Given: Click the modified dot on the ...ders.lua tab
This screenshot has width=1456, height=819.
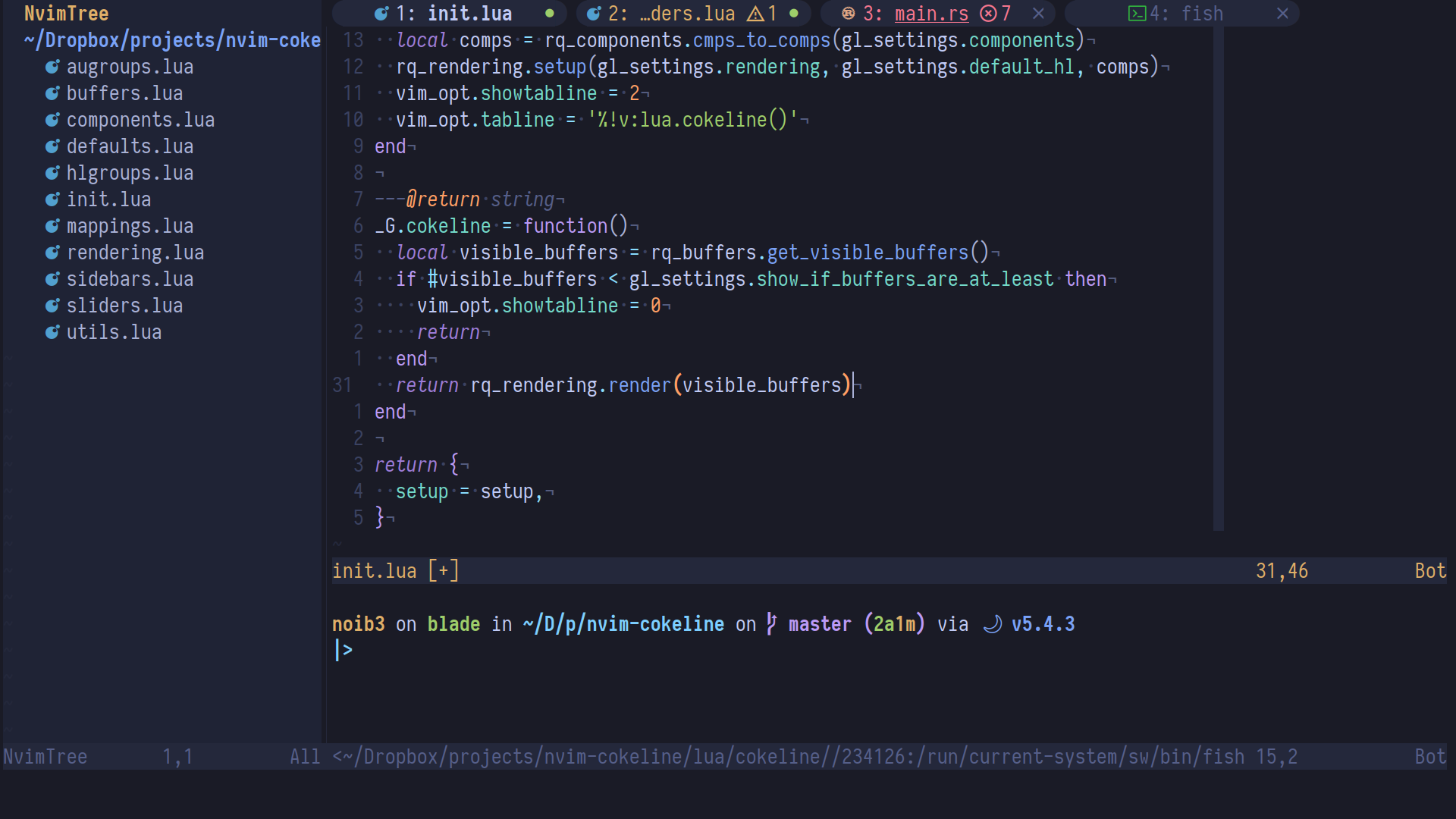Looking at the screenshot, I should 794,14.
